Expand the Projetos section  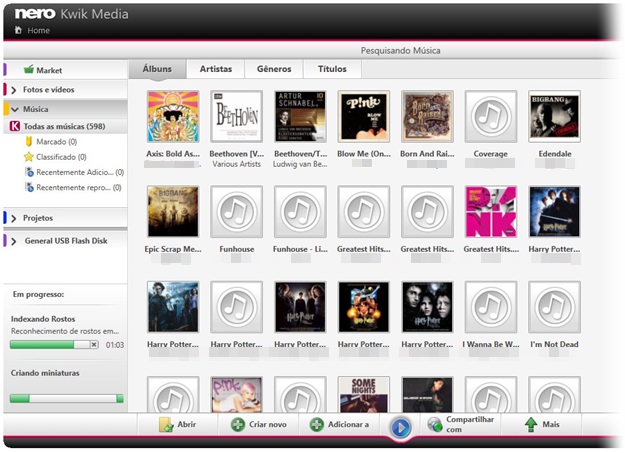point(14,219)
